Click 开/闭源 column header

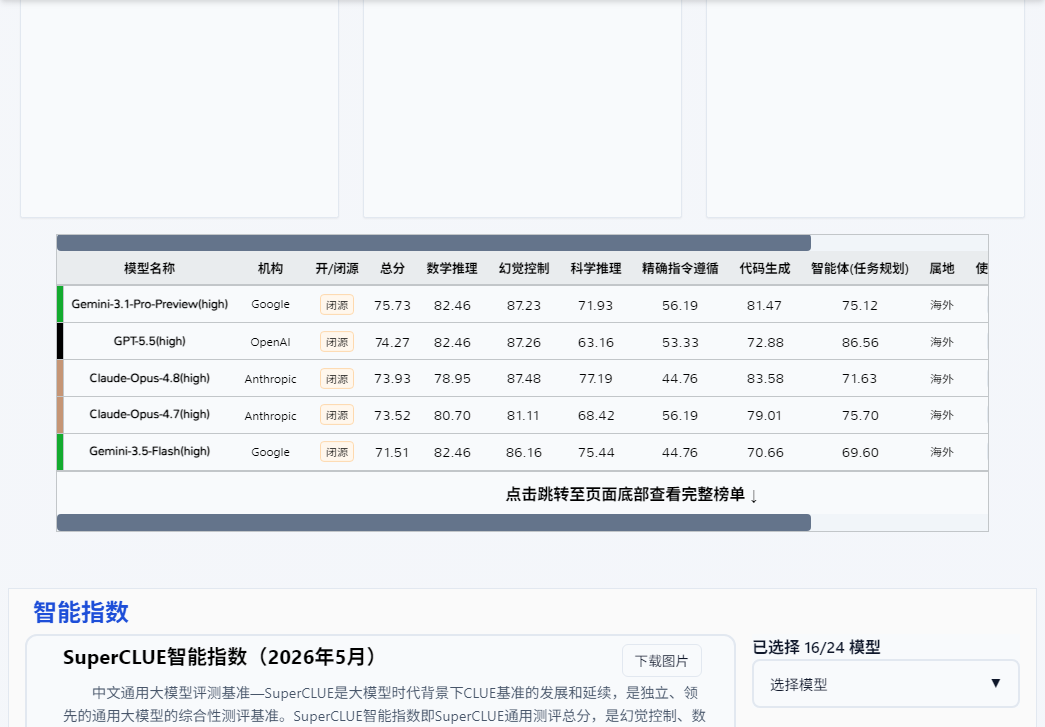(337, 269)
